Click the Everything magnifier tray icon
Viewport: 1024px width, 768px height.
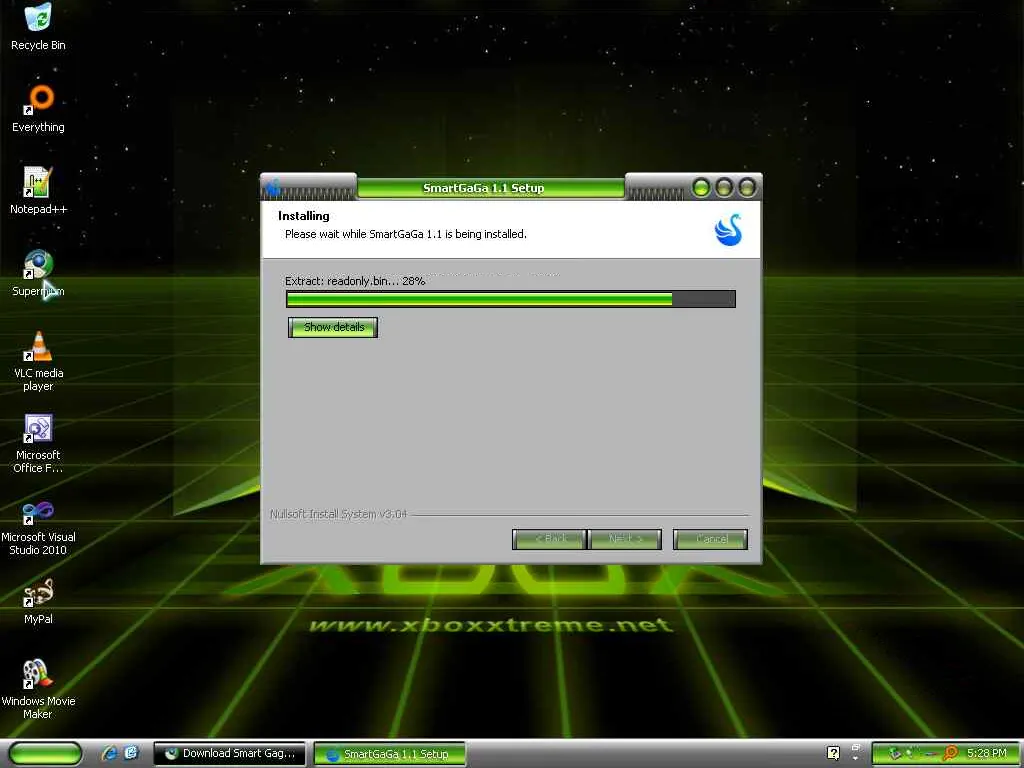coord(950,753)
